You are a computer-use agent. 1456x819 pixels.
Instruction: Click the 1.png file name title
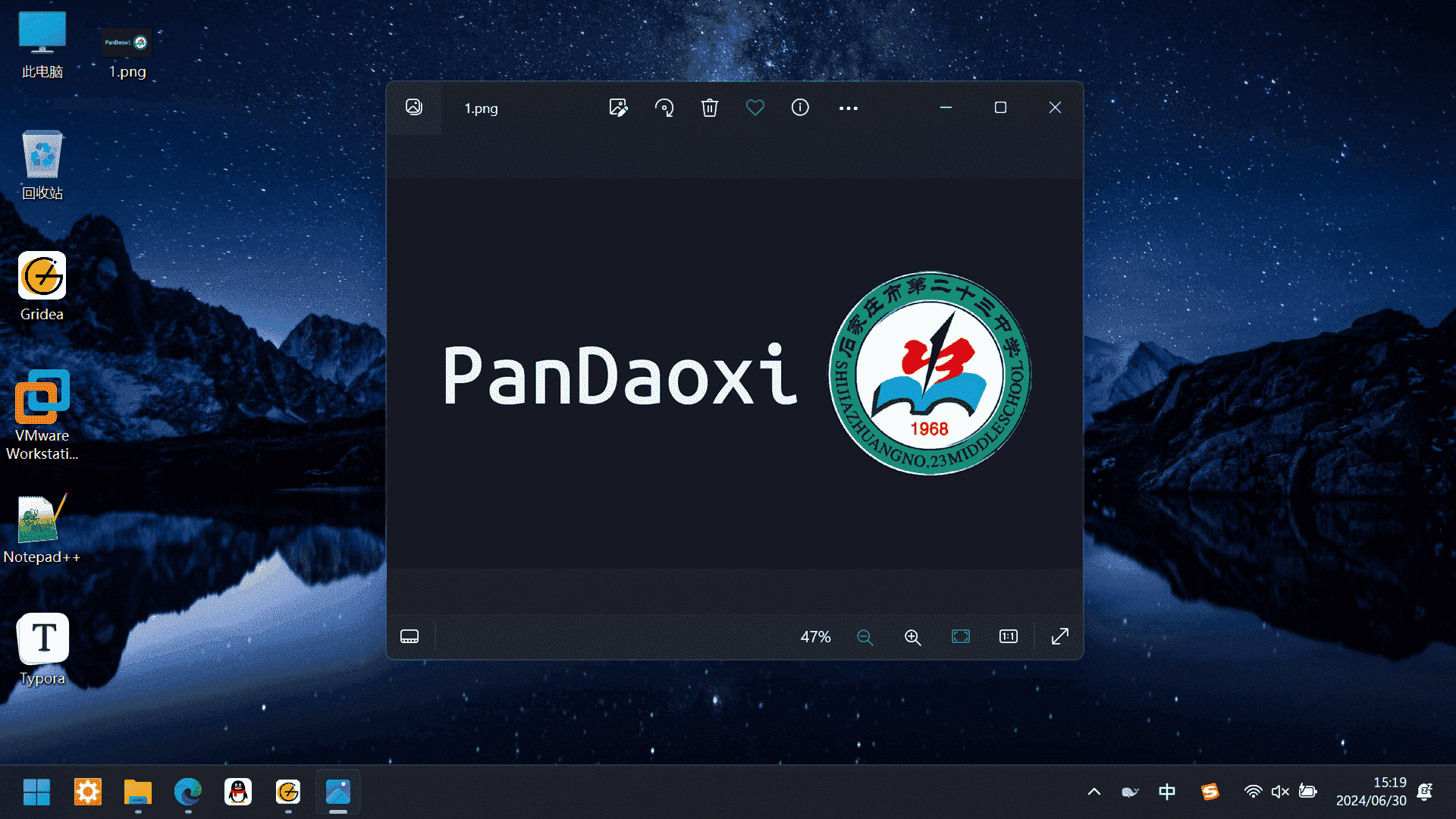point(482,108)
